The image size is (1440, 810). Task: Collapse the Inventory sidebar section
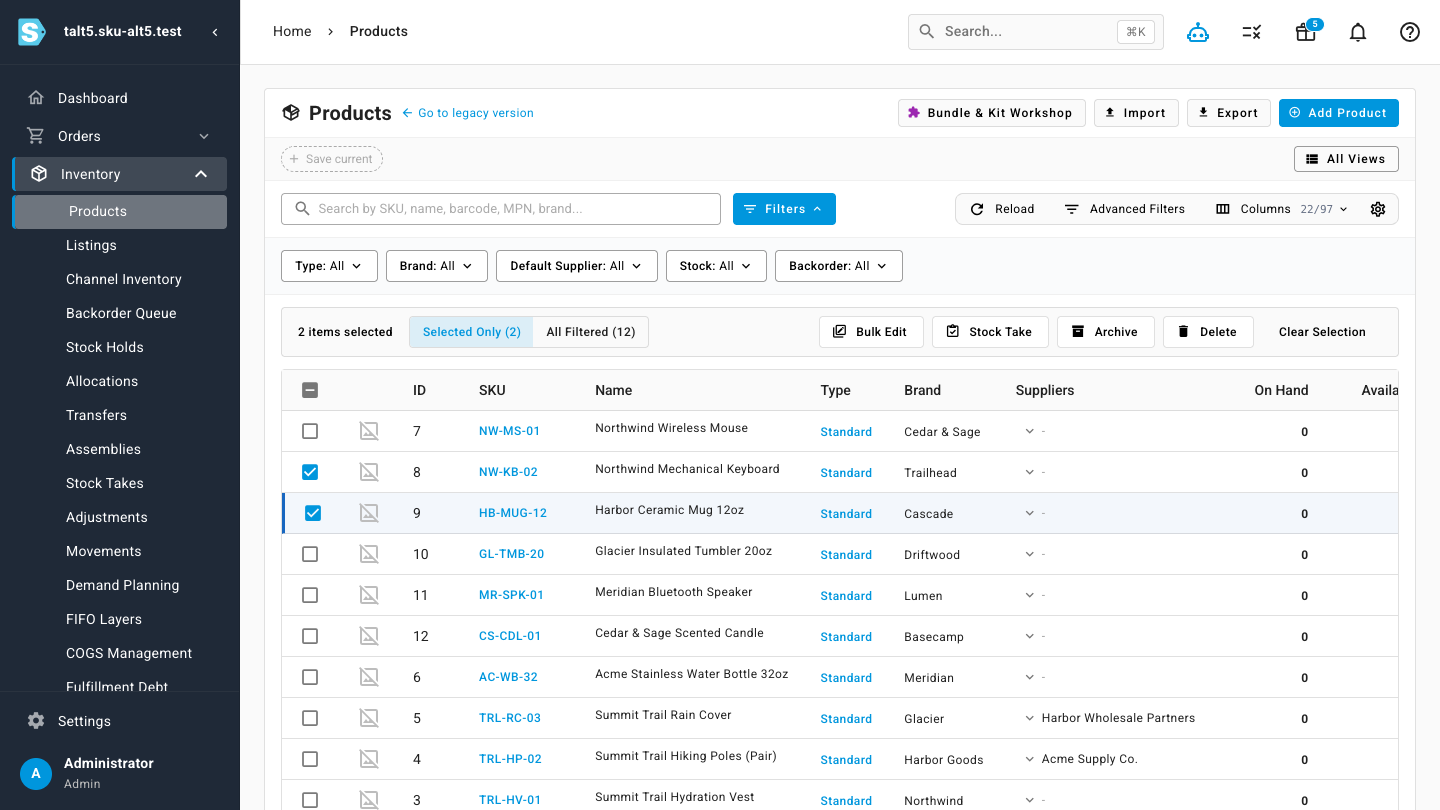pyautogui.click(x=201, y=174)
